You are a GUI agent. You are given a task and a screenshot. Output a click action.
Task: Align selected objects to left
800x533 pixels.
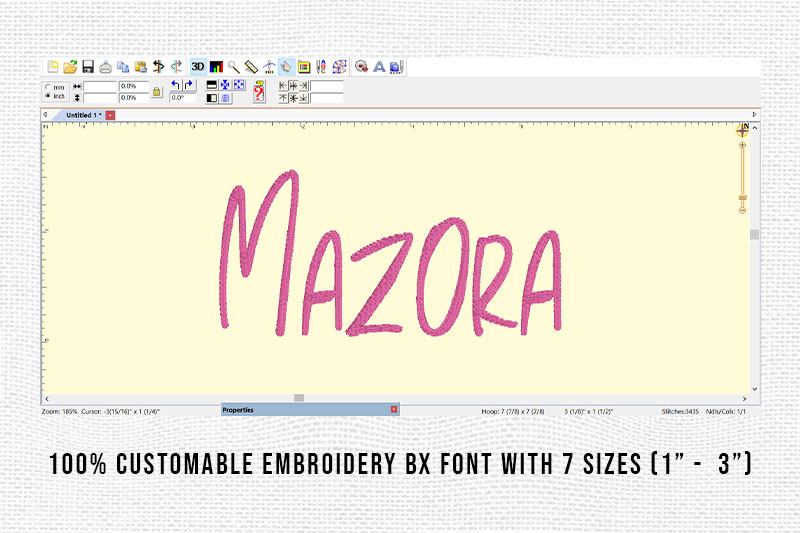[283, 86]
